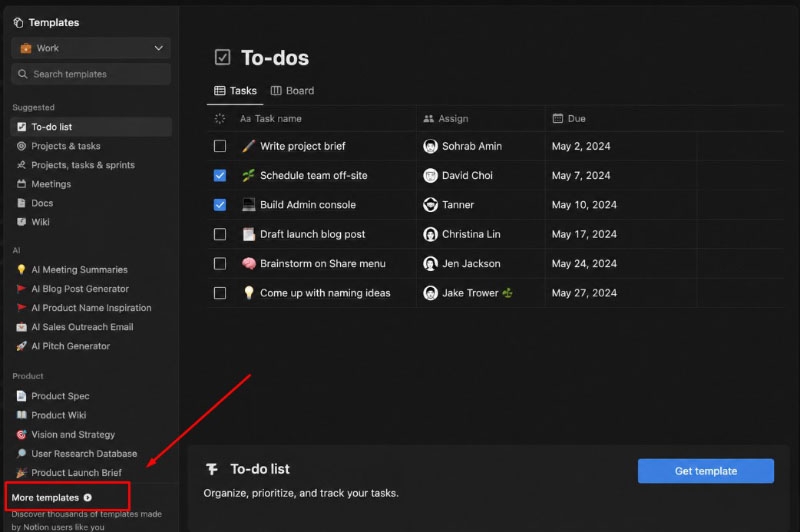Click the status spinner column icon
The image size is (800, 532).
(x=220, y=118)
